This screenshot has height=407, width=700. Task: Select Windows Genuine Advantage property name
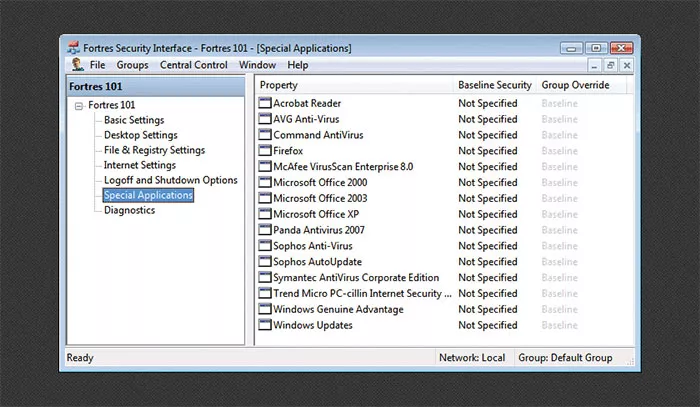(x=338, y=309)
